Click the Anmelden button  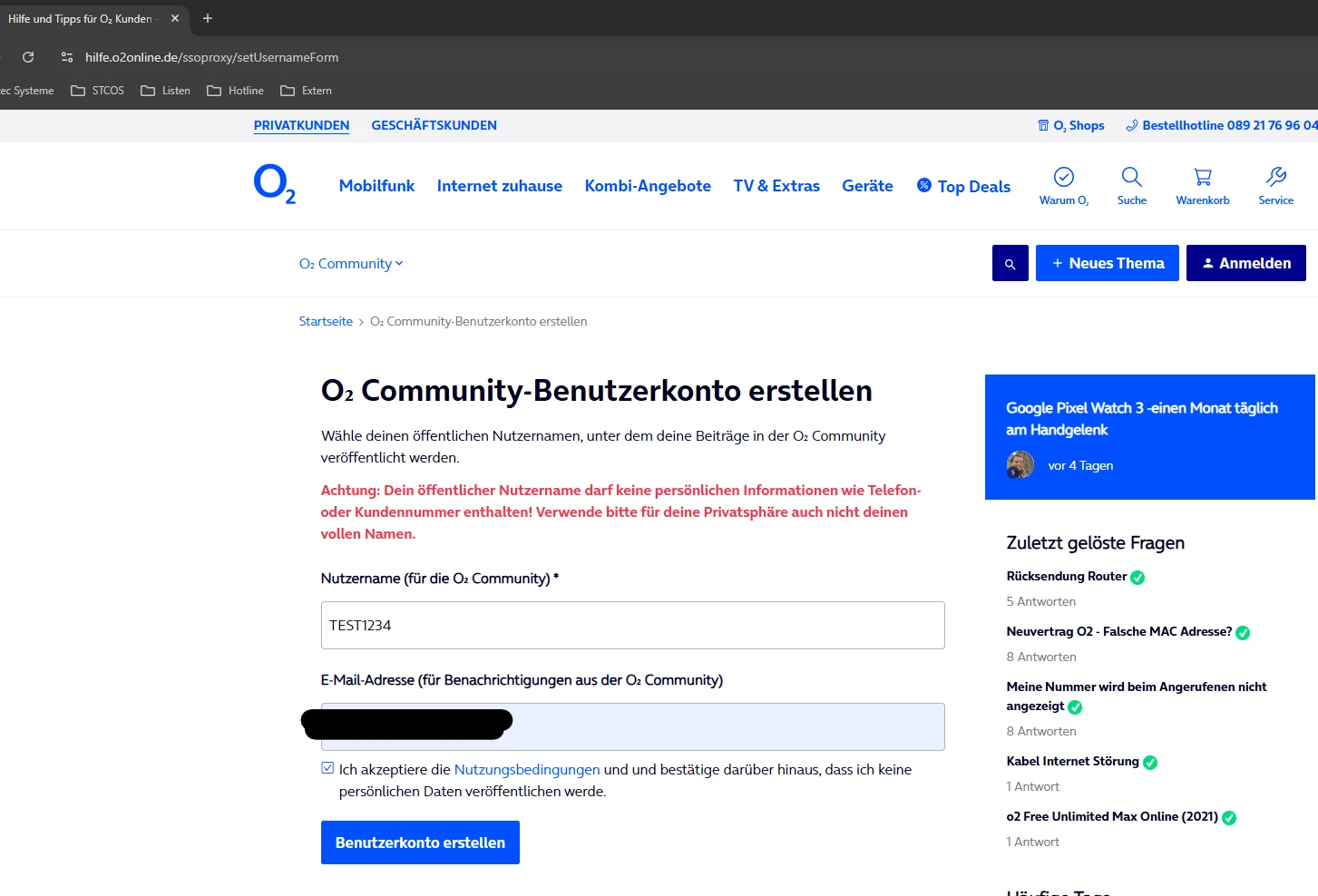(x=1246, y=263)
